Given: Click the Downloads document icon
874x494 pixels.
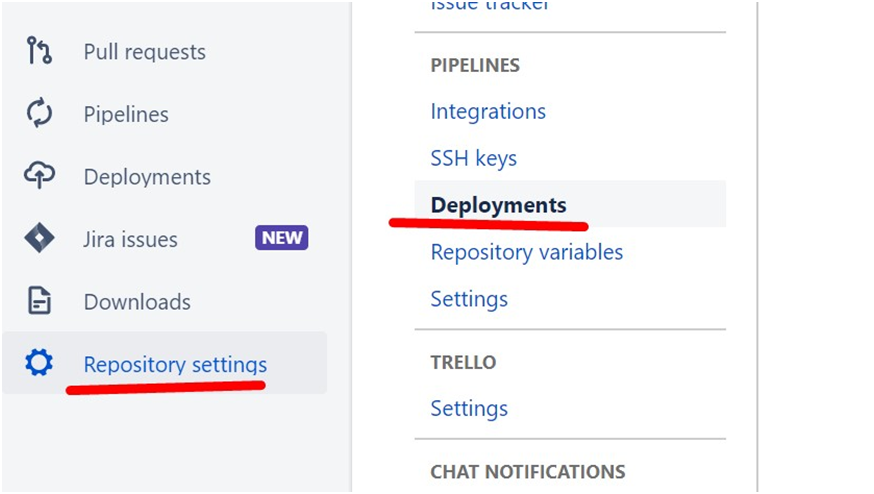Looking at the screenshot, I should [x=38, y=301].
